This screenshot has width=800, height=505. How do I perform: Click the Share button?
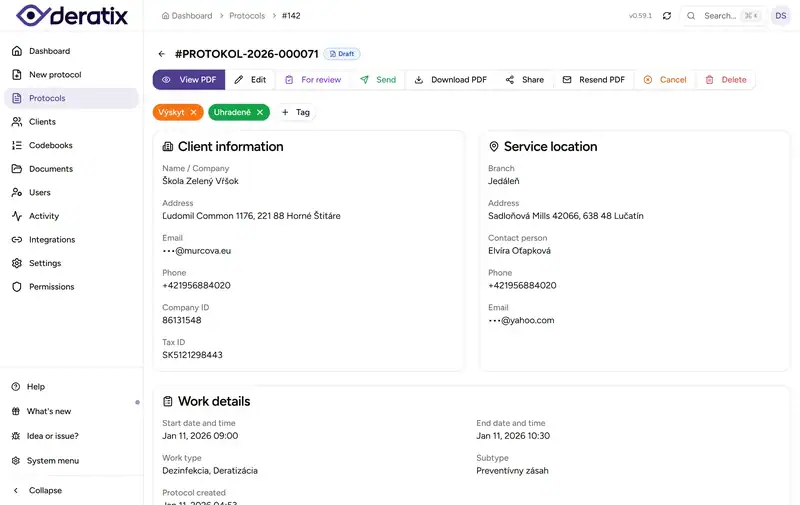pyautogui.click(x=525, y=80)
